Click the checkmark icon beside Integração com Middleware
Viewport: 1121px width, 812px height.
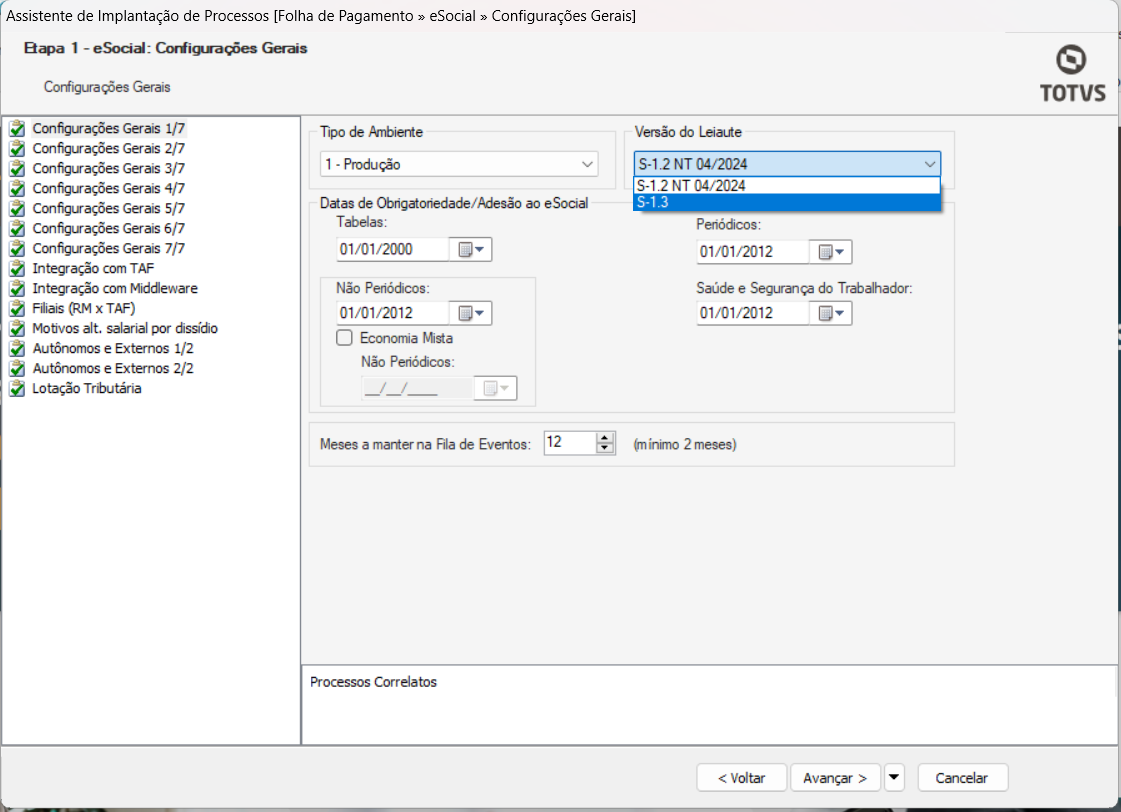(17, 289)
